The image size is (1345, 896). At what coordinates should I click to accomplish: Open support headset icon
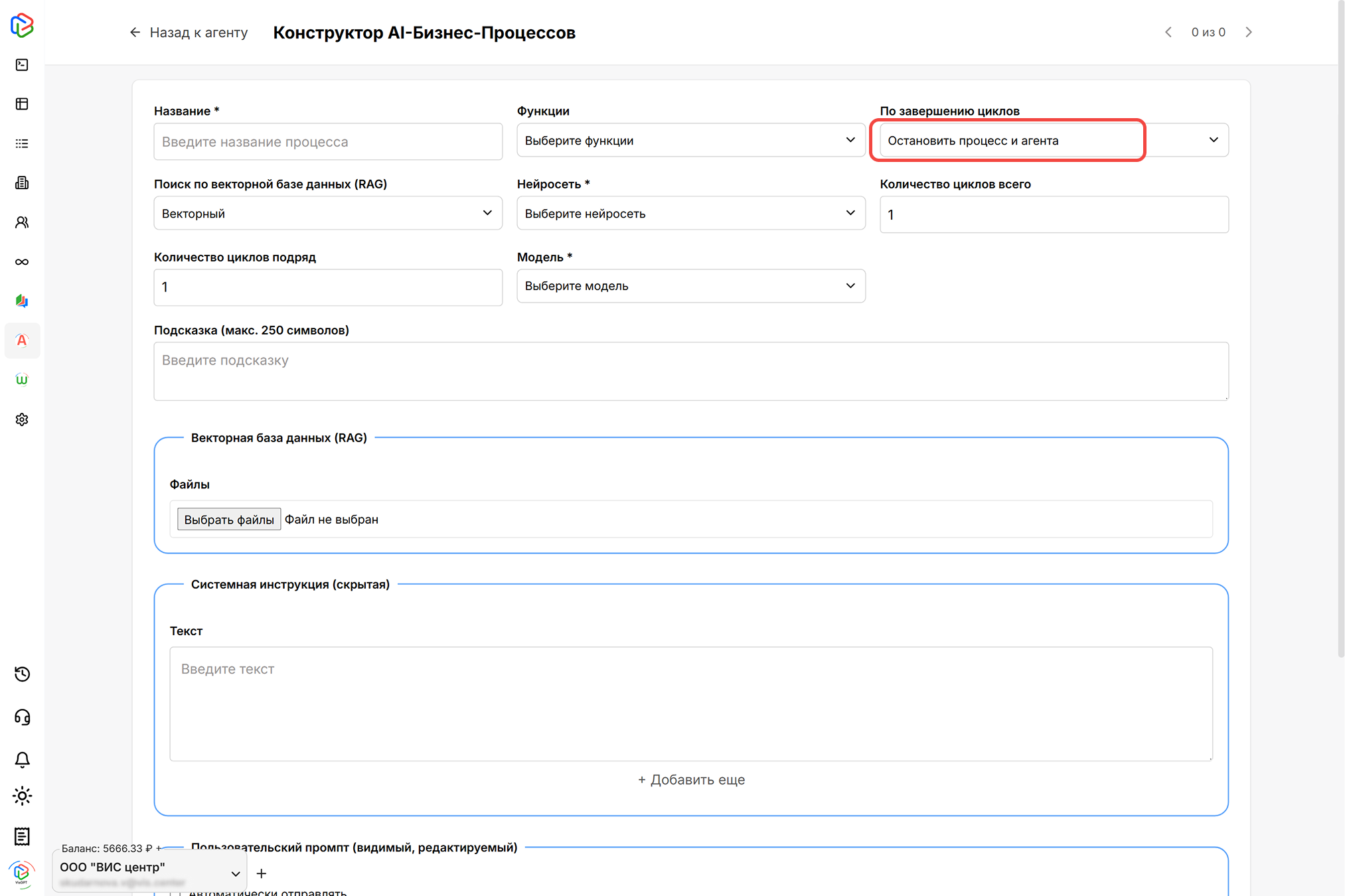click(x=22, y=717)
